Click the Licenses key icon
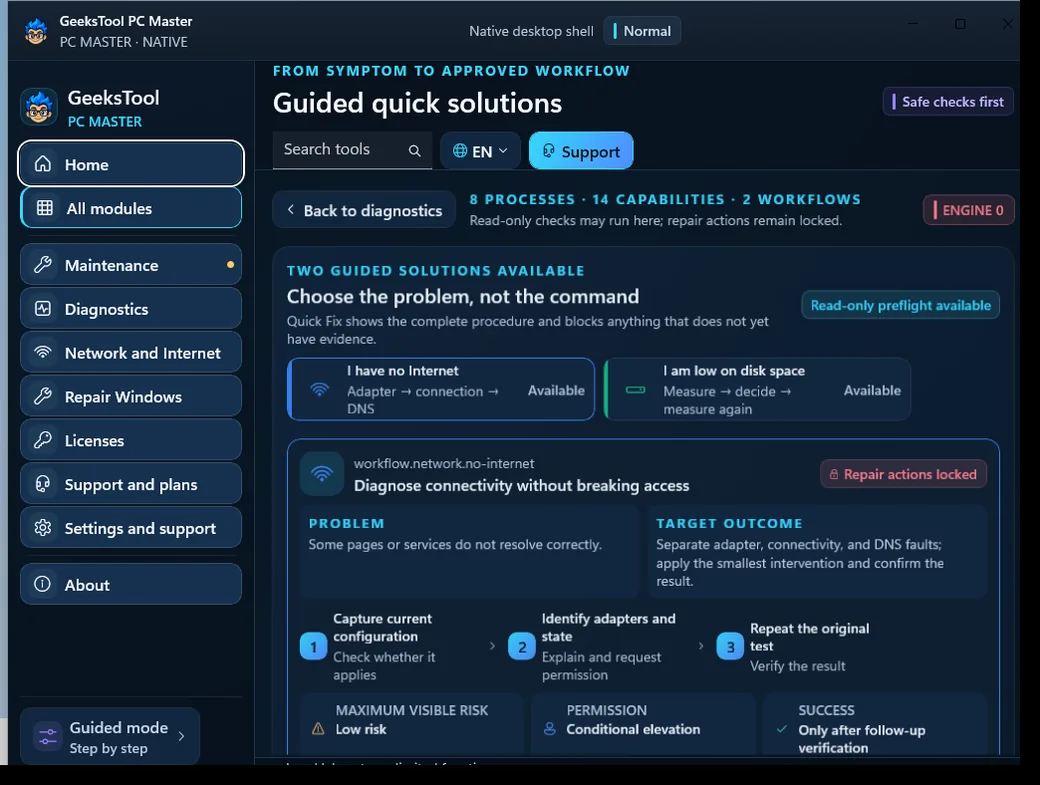This screenshot has width=1040, height=785. (x=43, y=440)
